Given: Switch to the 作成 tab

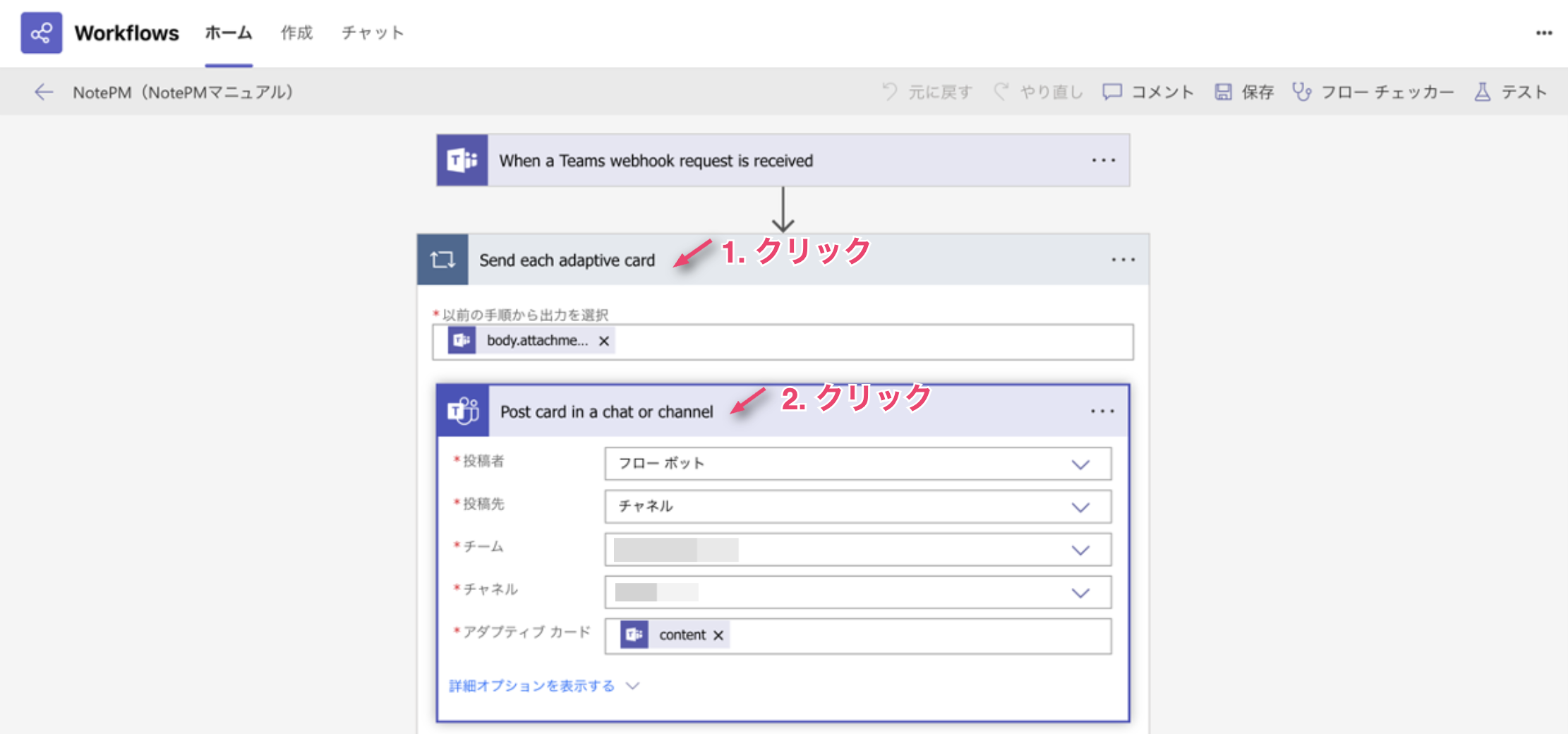Looking at the screenshot, I should coord(296,32).
